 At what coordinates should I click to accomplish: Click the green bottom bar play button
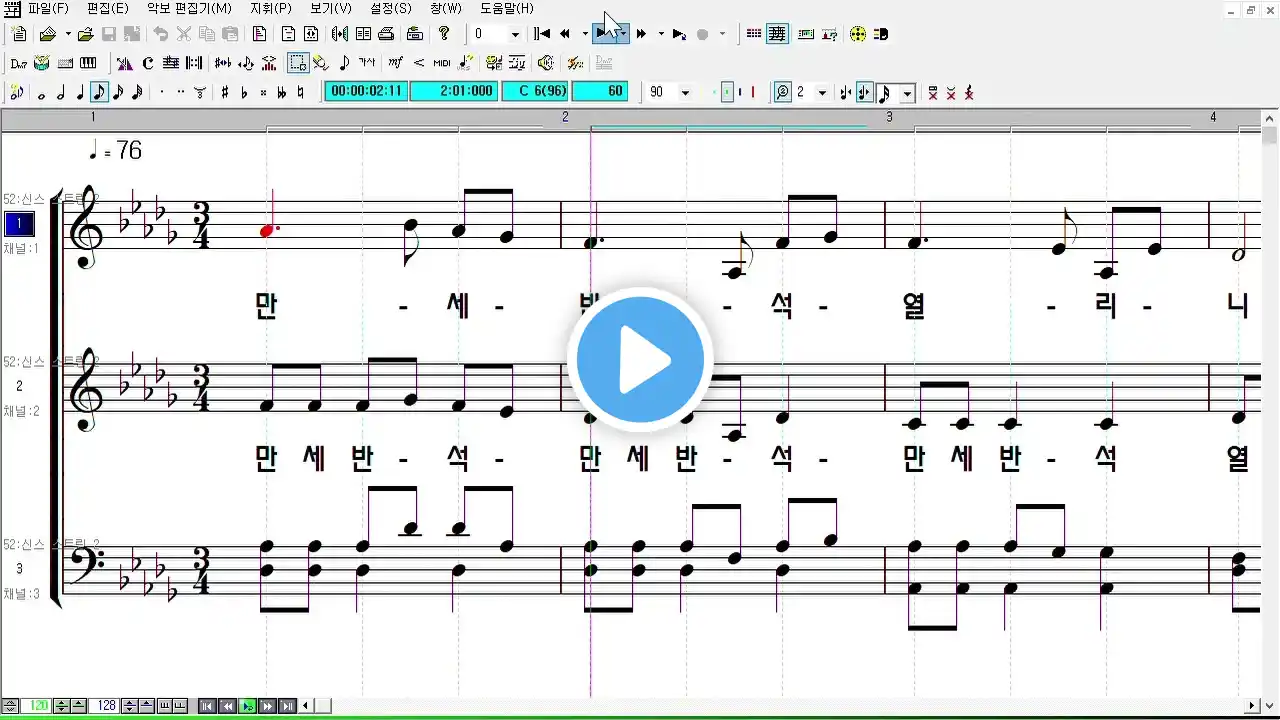[x=247, y=706]
